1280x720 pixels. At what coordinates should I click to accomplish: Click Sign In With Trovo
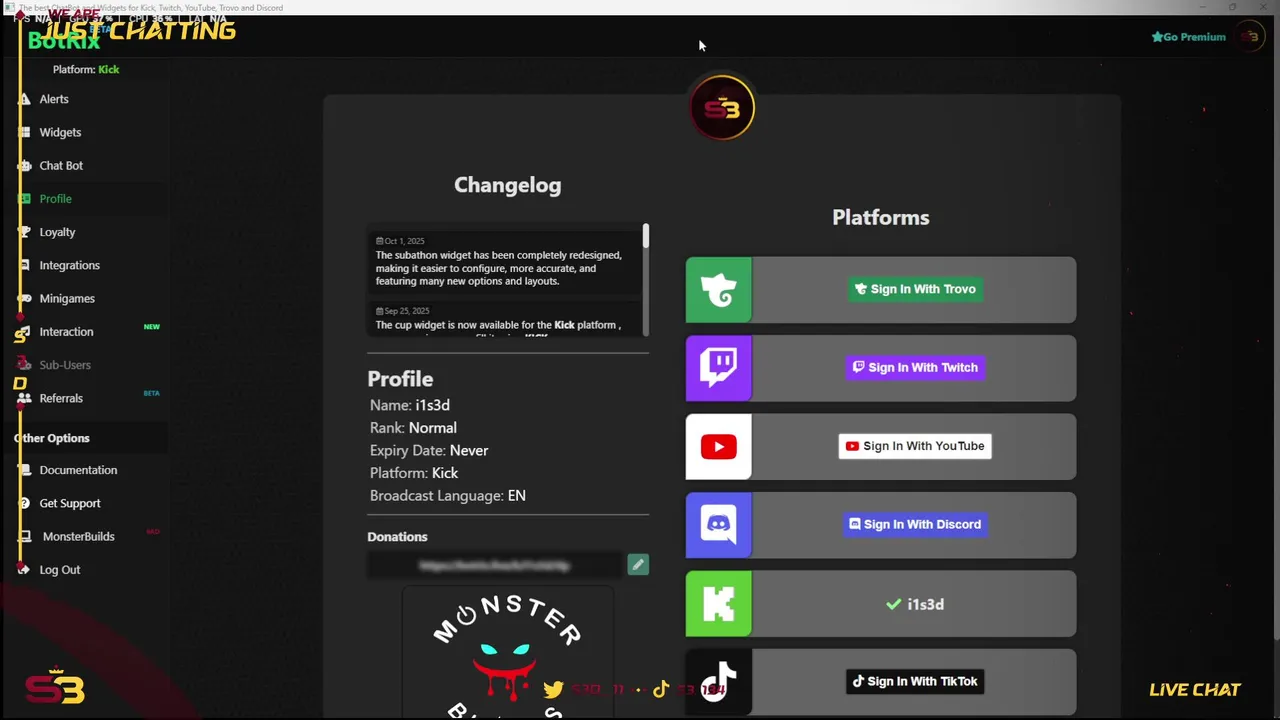coord(914,289)
